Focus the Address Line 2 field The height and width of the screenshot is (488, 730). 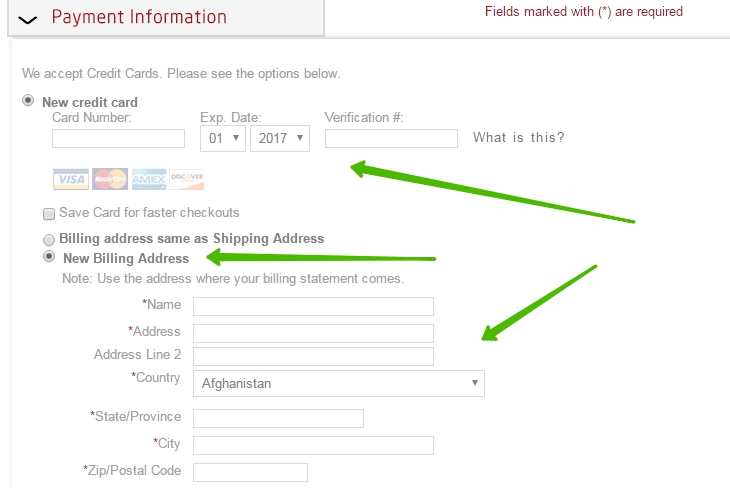313,356
